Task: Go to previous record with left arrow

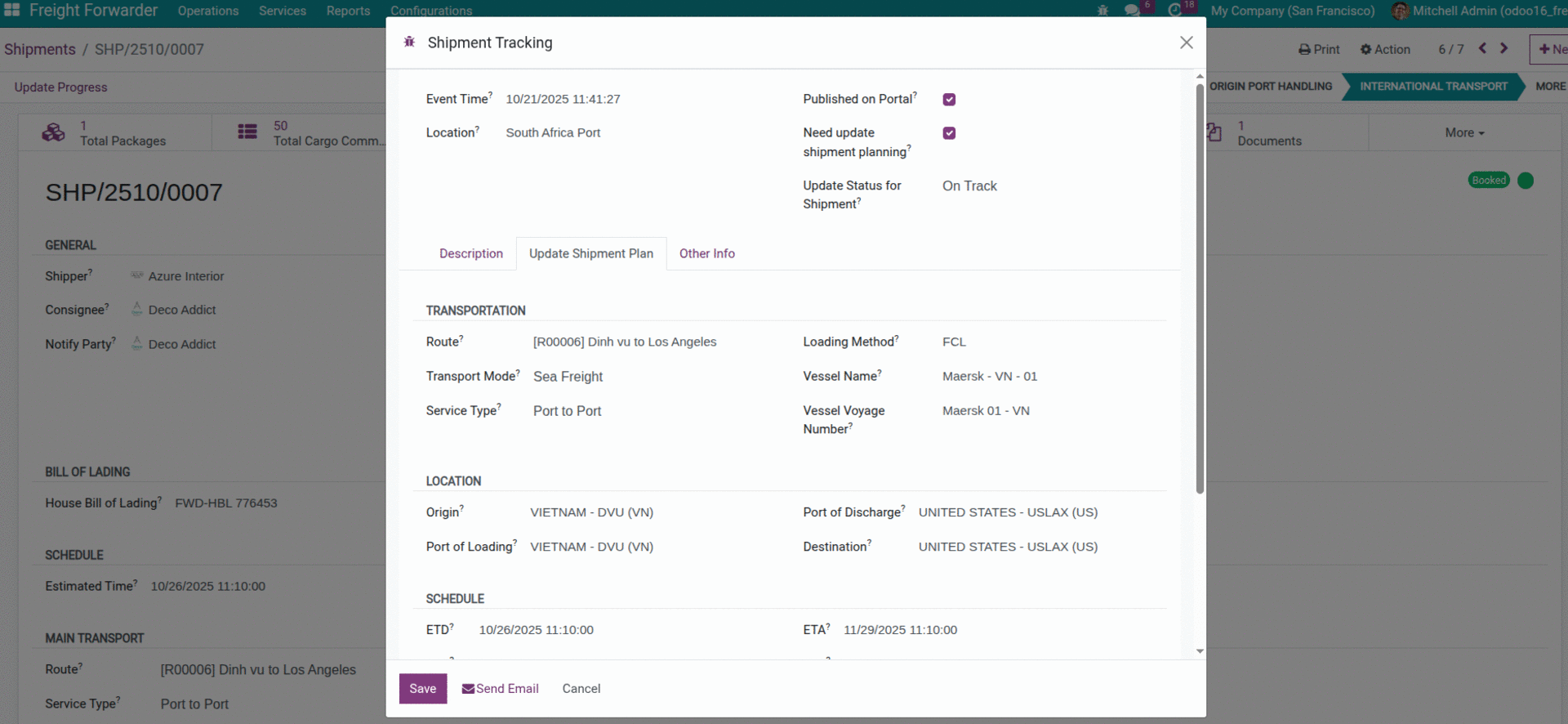Action: tap(1482, 49)
